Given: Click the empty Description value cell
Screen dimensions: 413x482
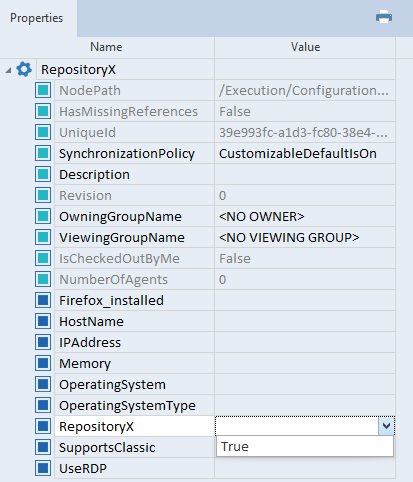Looking at the screenshot, I should click(305, 174).
